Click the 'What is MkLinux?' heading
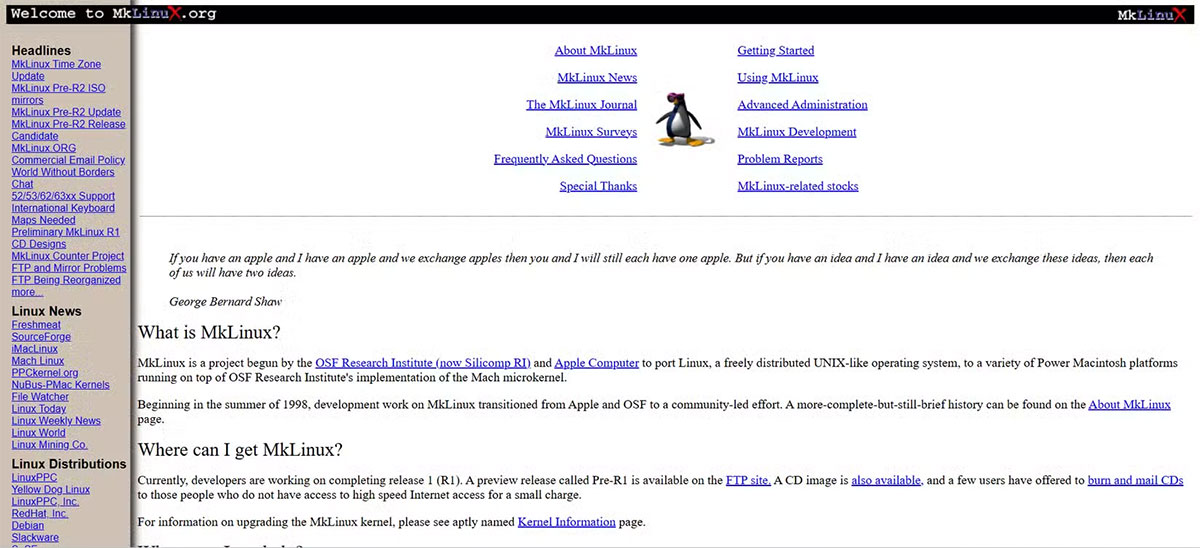Viewport: 1200px width, 548px height. coord(209,333)
